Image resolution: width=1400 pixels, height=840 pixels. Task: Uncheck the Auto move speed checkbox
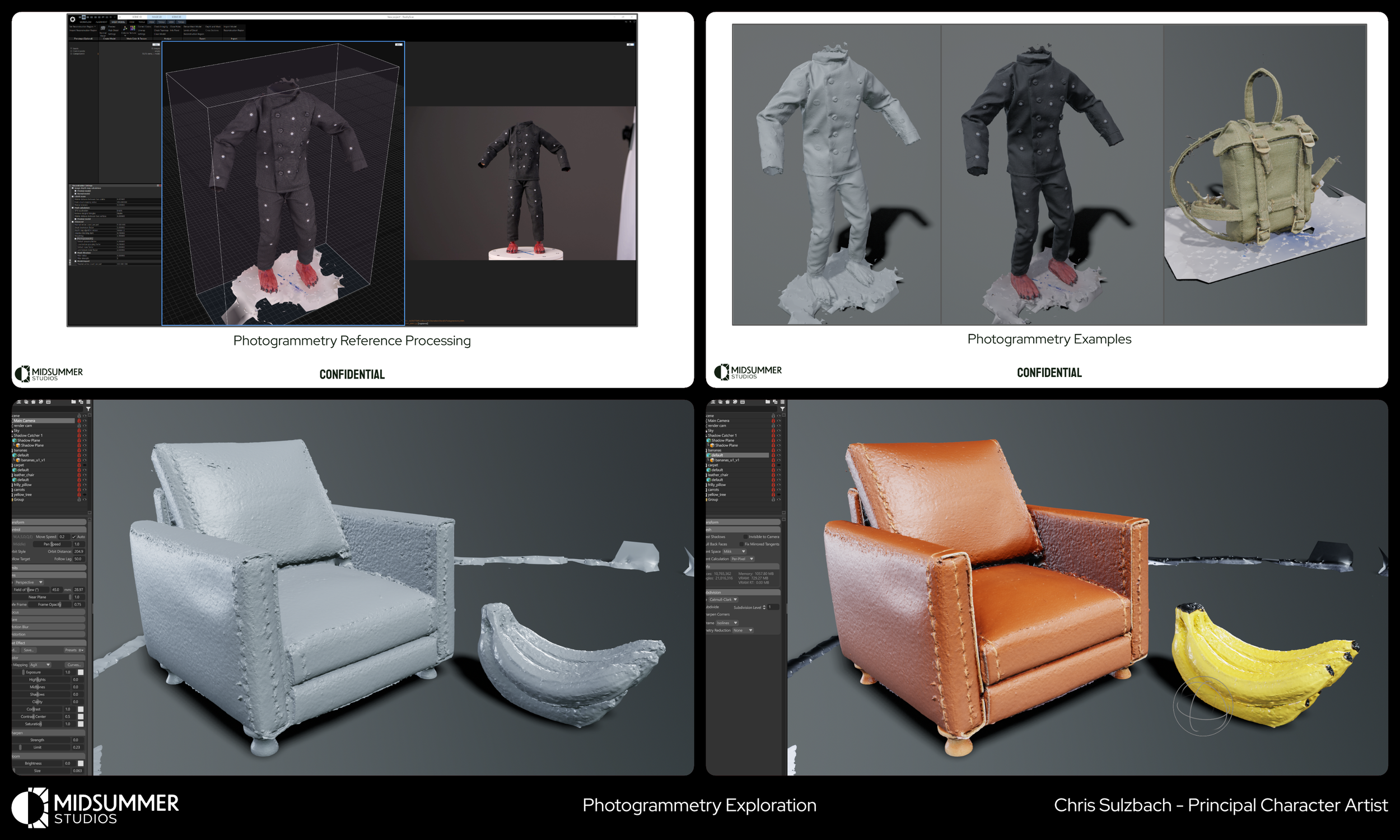click(x=74, y=536)
